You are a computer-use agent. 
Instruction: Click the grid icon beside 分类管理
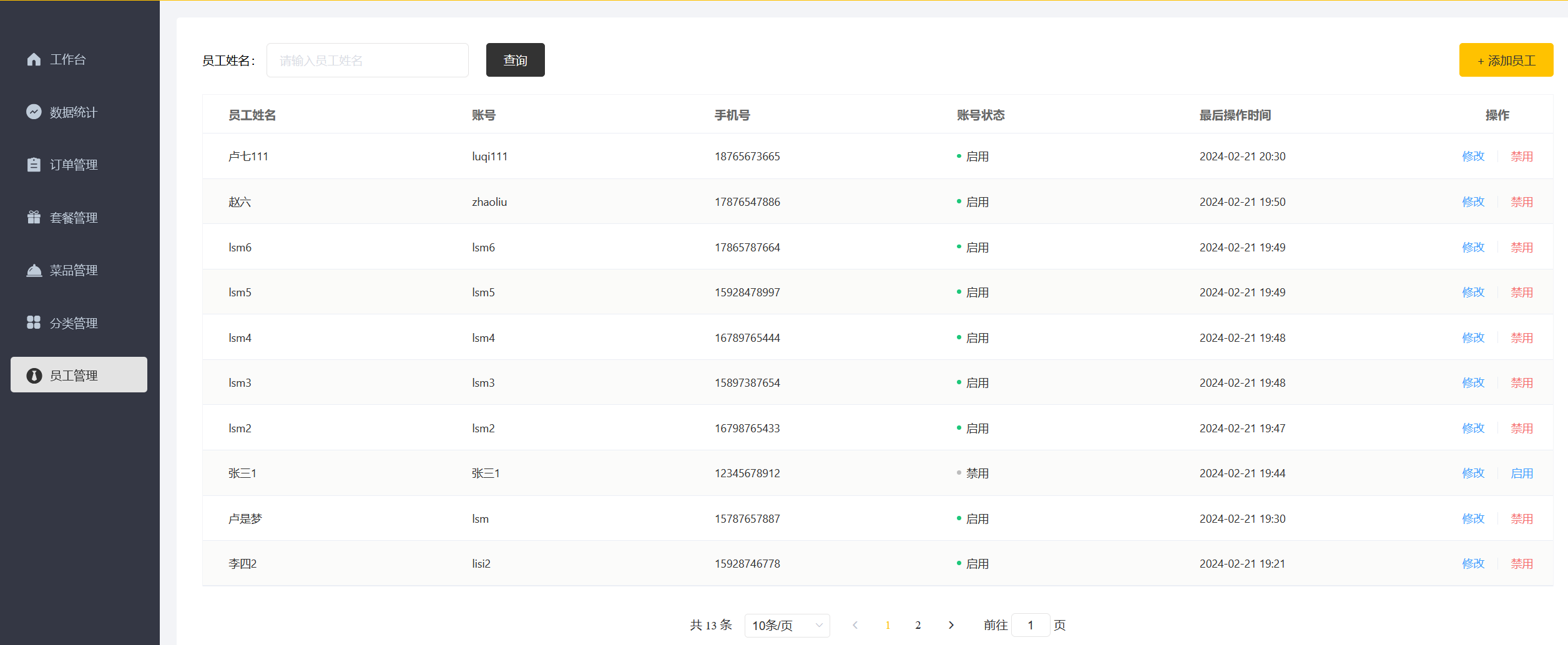[34, 322]
